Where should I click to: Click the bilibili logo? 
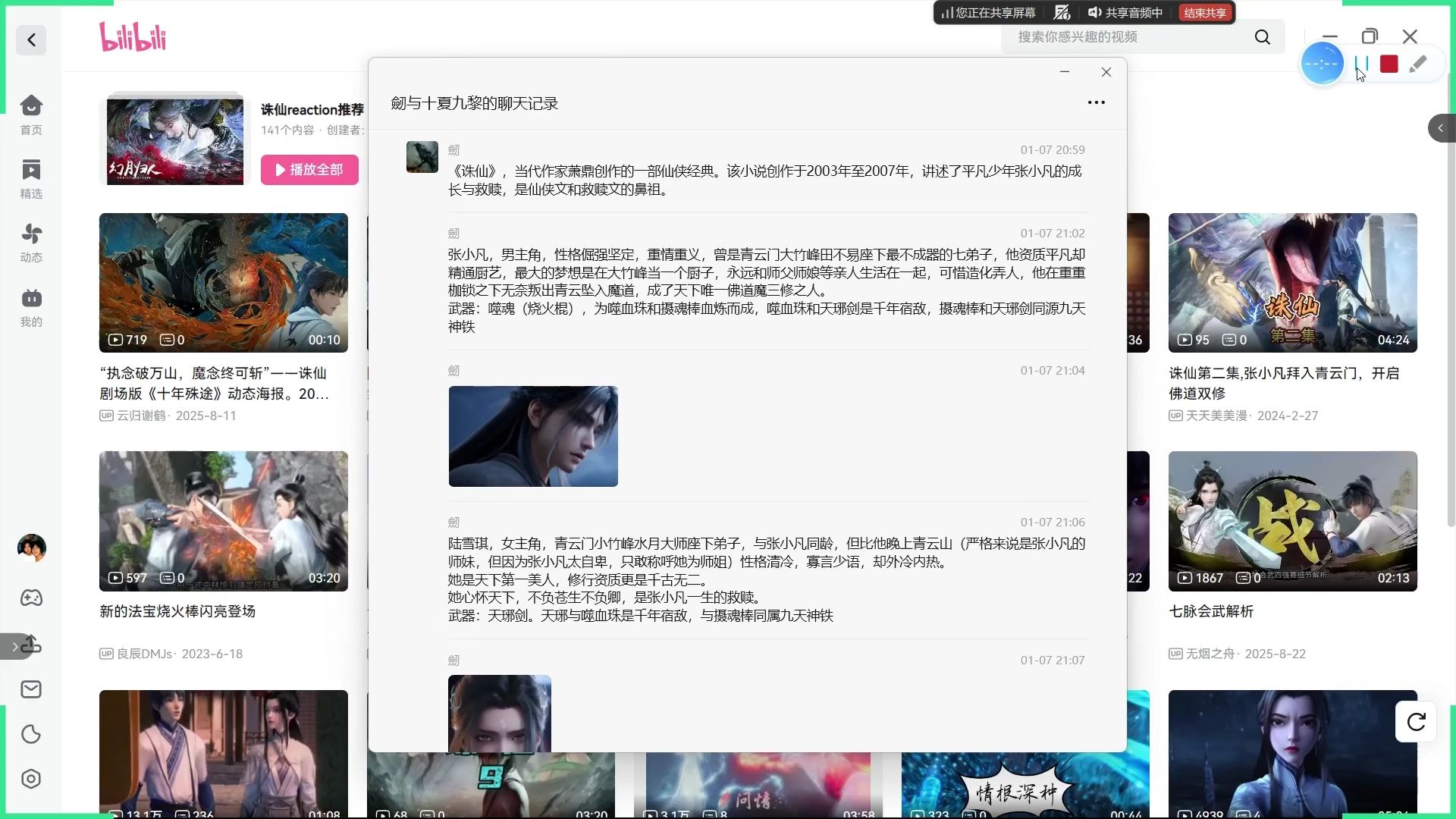coord(132,36)
